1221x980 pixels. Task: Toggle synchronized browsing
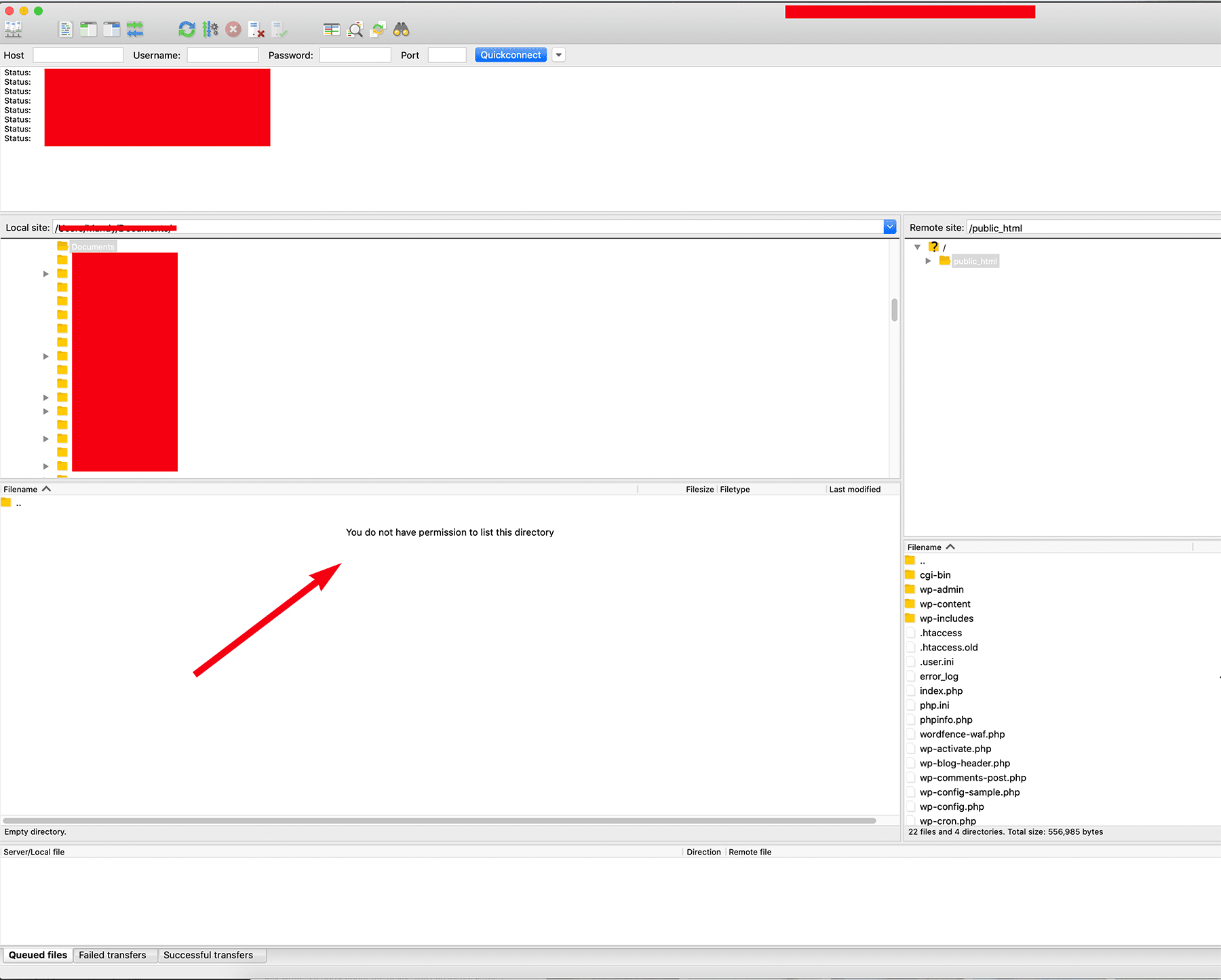coord(378,29)
